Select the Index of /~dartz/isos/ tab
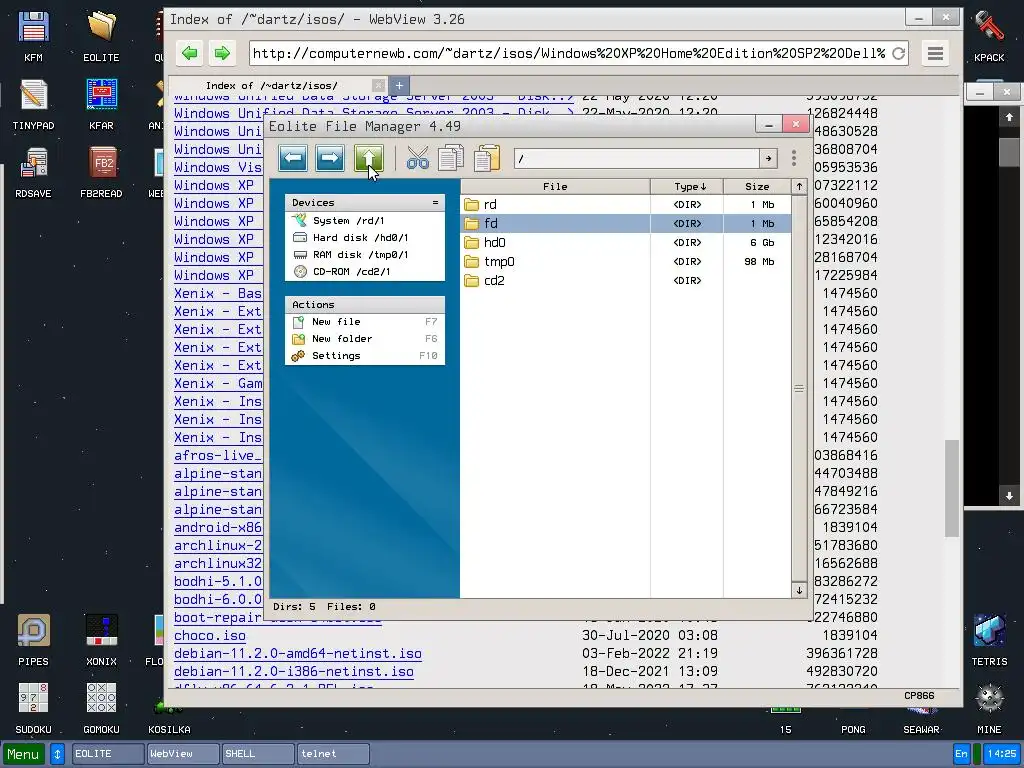Image resolution: width=1024 pixels, height=768 pixels. pyautogui.click(x=272, y=86)
